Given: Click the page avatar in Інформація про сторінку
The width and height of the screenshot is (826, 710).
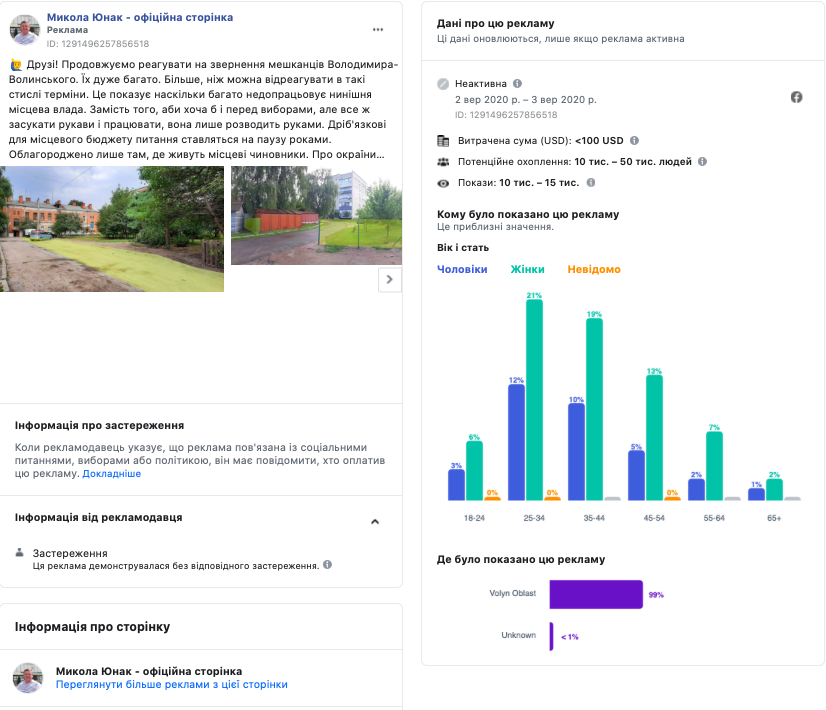Looking at the screenshot, I should (x=28, y=678).
